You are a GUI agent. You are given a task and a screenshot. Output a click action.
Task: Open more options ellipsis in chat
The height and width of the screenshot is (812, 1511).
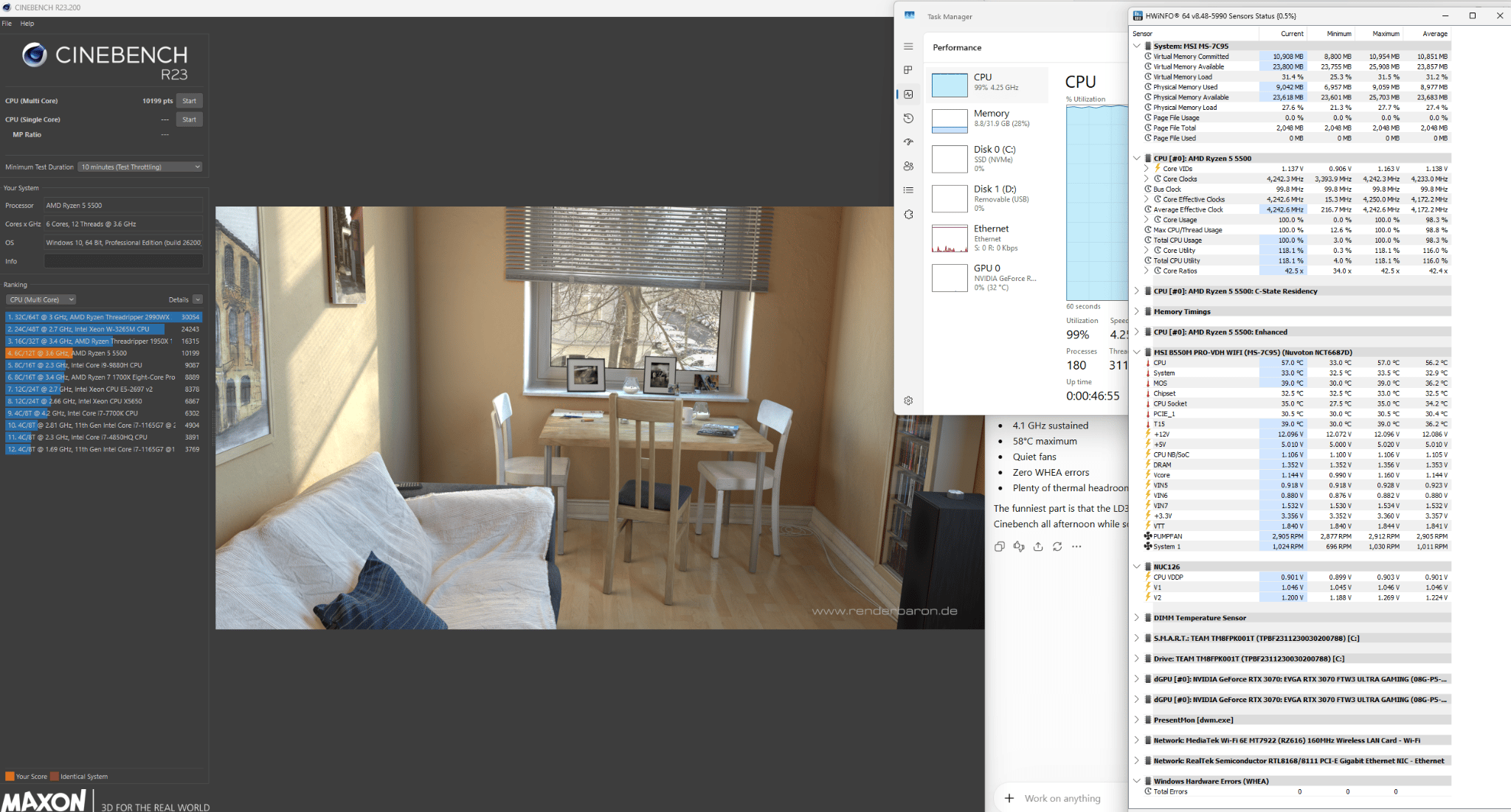pos(1076,546)
